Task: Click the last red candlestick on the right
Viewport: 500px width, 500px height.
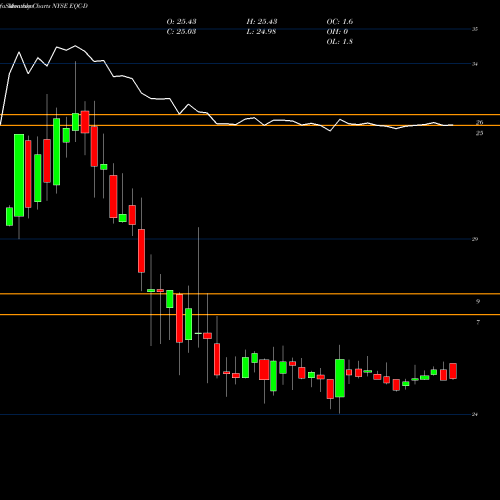Action: [453, 371]
